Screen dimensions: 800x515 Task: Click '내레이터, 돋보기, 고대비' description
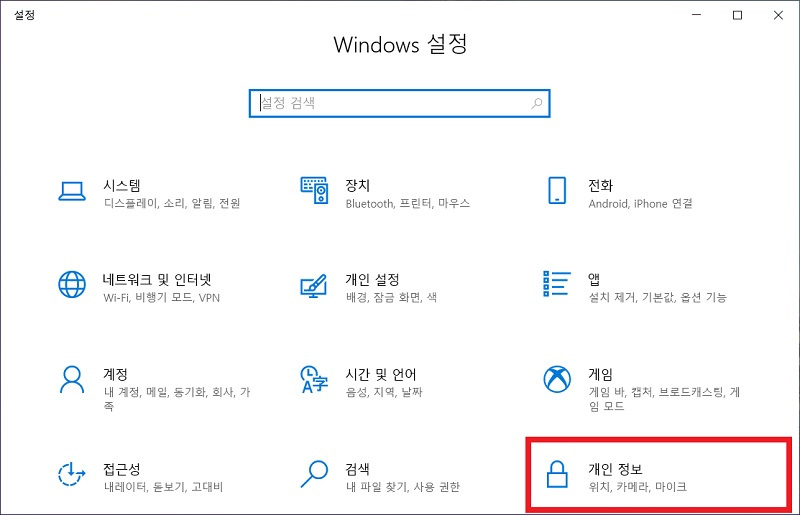(163, 486)
